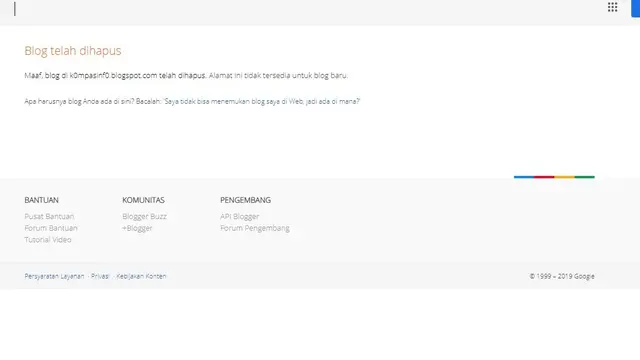Viewport: 640px width, 360px height.
Task: Visit the Blogger Buzz link
Action: point(144,216)
